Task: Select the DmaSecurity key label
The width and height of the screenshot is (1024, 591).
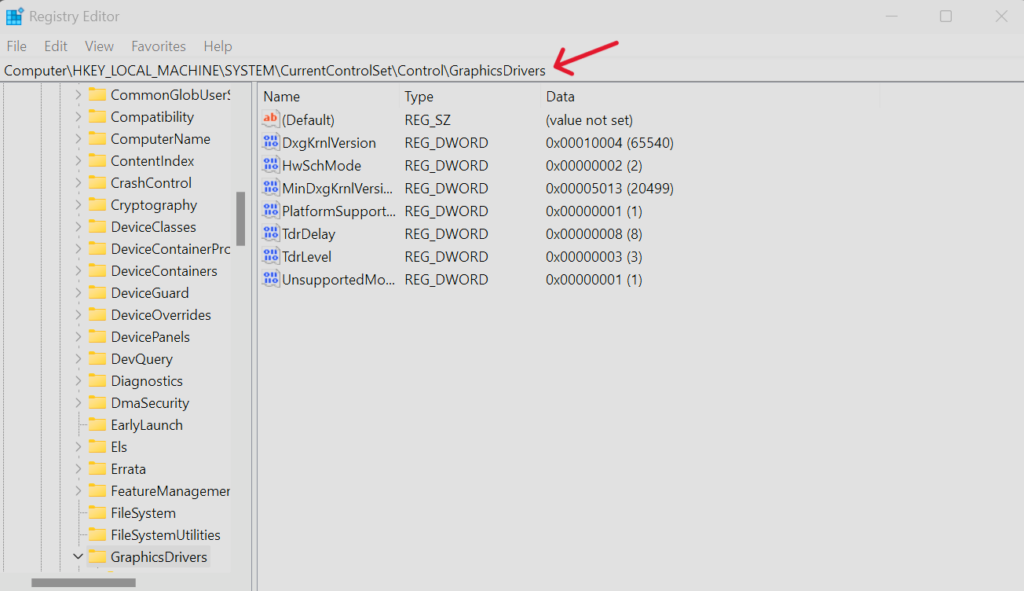Action: (x=150, y=403)
